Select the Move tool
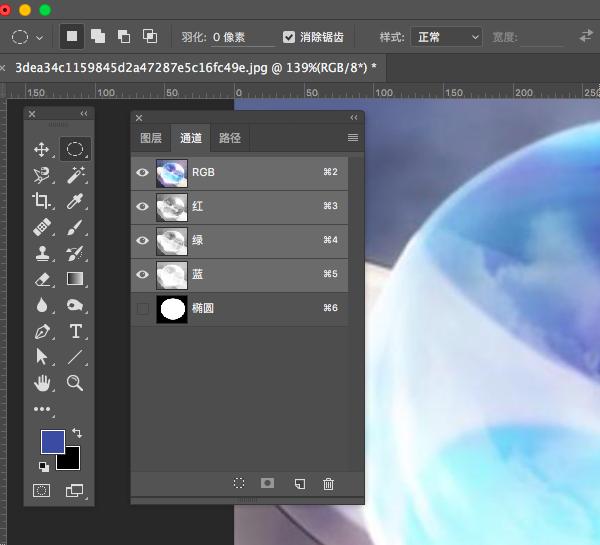Screen dimensions: 600x545 point(42,150)
